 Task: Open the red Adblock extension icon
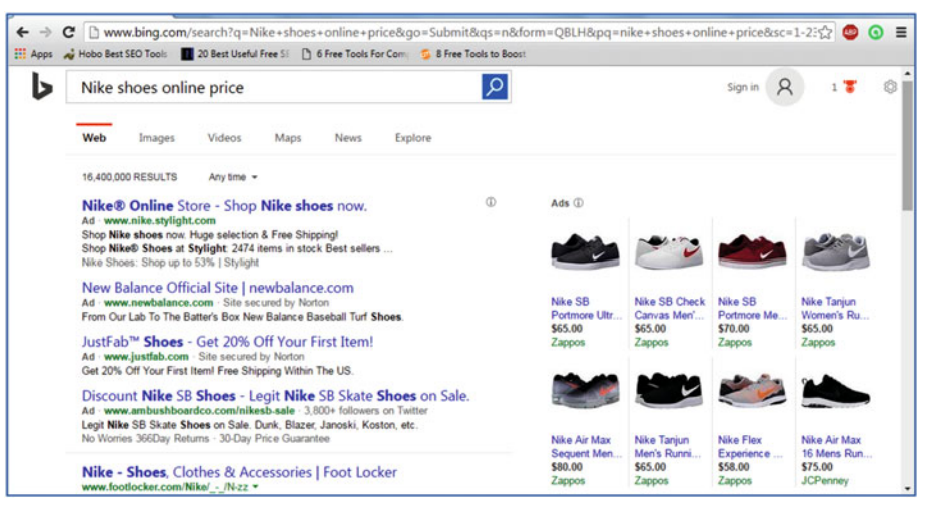850,33
